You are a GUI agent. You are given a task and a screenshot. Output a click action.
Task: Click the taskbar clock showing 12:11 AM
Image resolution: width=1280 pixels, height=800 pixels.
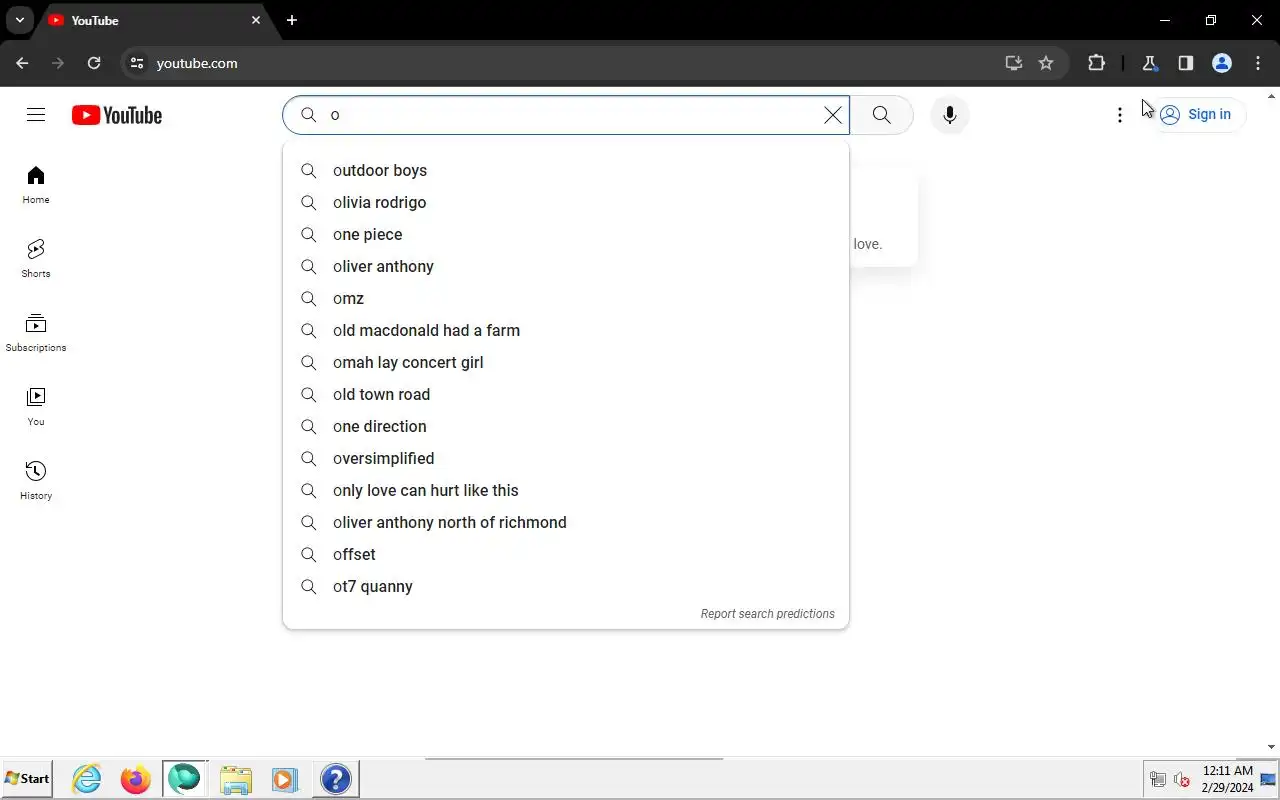pos(1228,779)
